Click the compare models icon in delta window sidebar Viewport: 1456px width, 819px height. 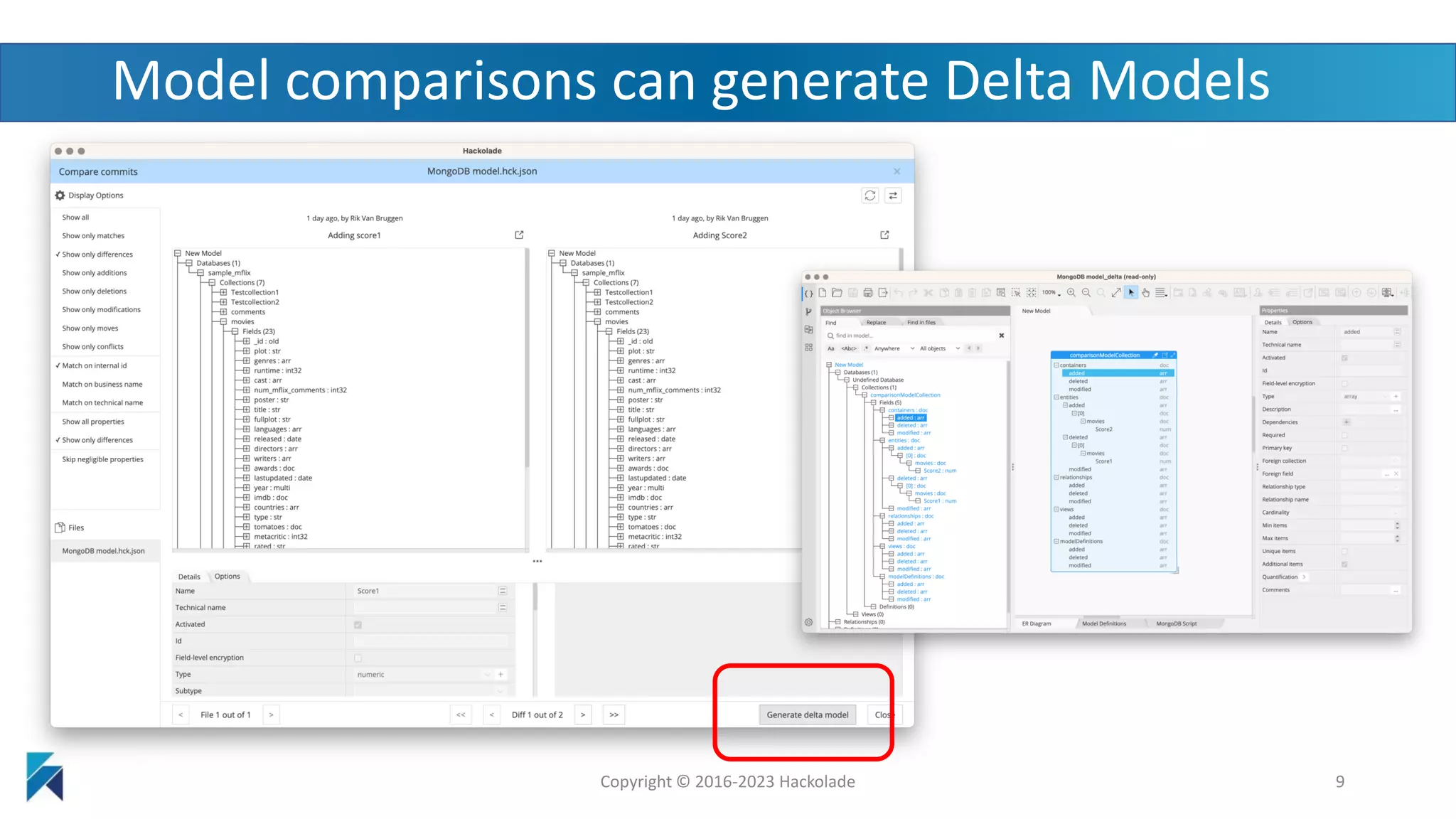808,330
